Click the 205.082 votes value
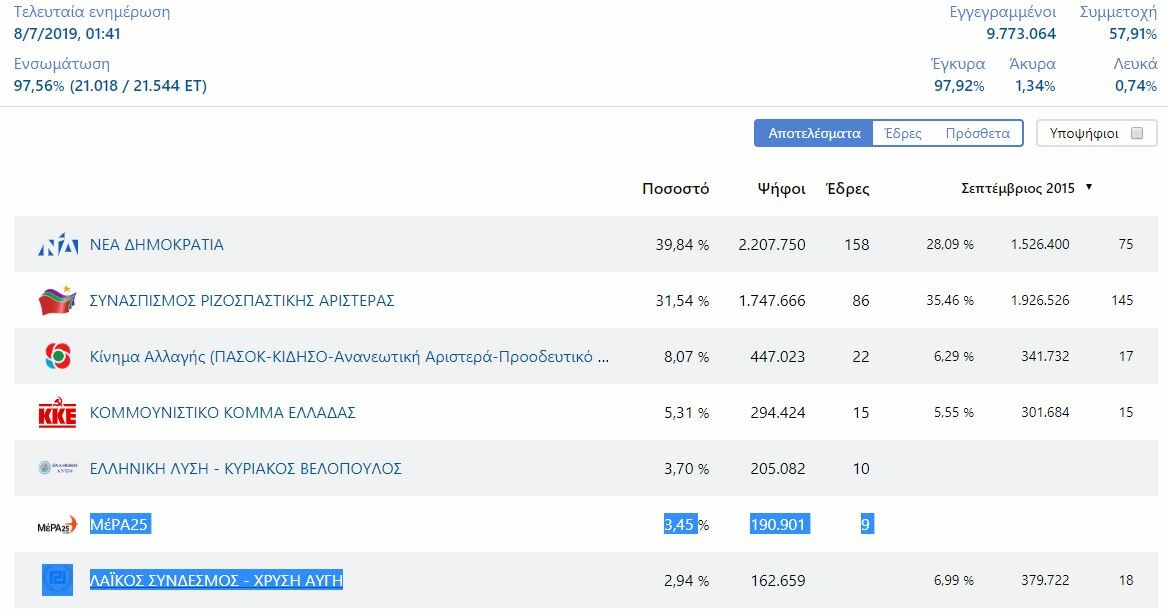 pyautogui.click(x=778, y=469)
